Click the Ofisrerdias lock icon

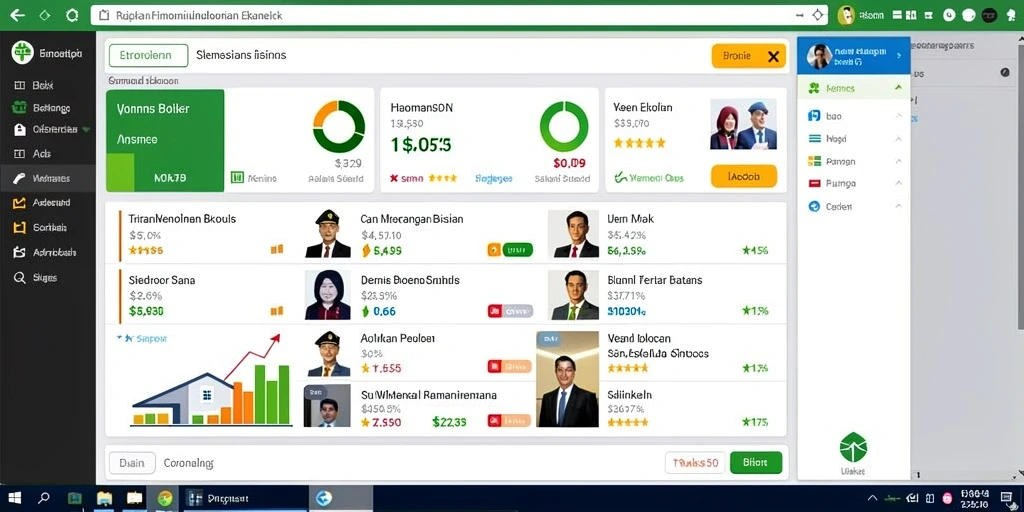[20, 129]
